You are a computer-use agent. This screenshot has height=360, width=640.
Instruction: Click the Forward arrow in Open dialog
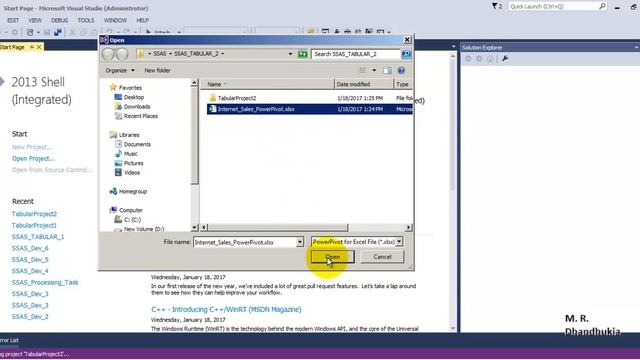tap(122, 54)
